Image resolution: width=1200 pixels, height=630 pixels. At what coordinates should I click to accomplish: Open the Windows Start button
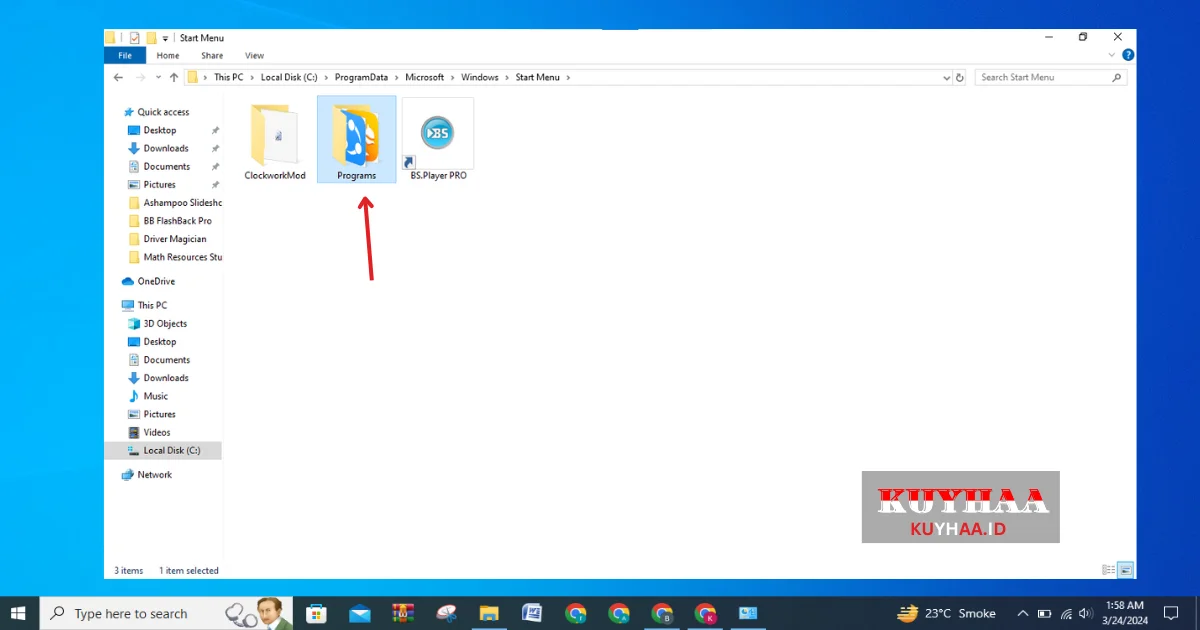(x=19, y=613)
